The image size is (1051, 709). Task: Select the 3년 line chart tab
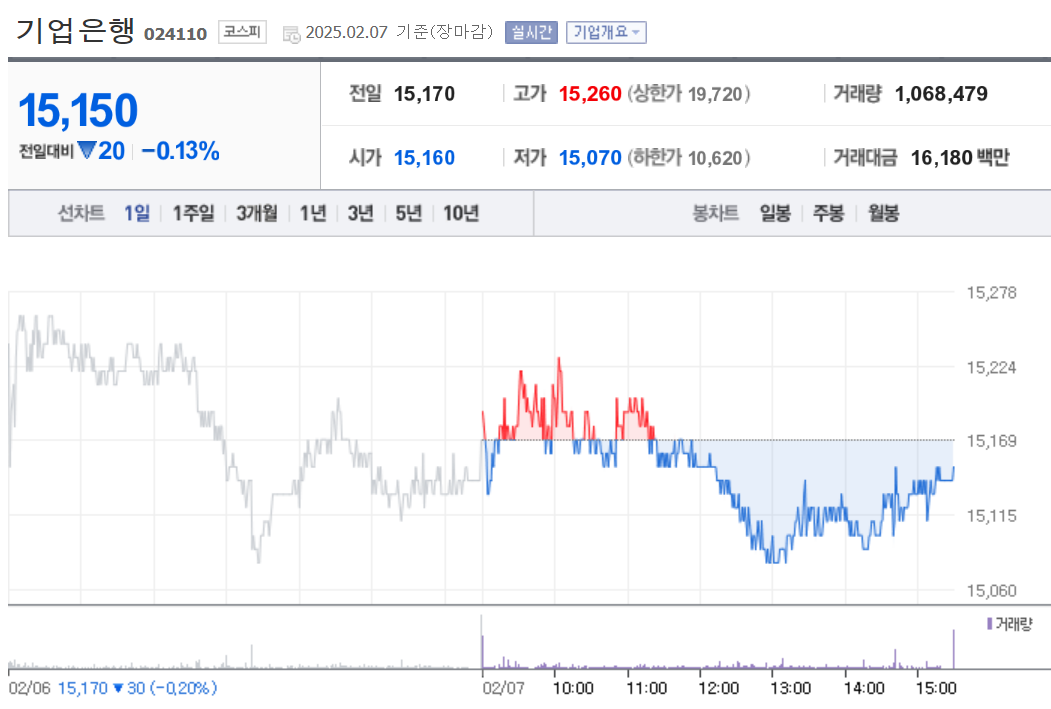(x=360, y=213)
